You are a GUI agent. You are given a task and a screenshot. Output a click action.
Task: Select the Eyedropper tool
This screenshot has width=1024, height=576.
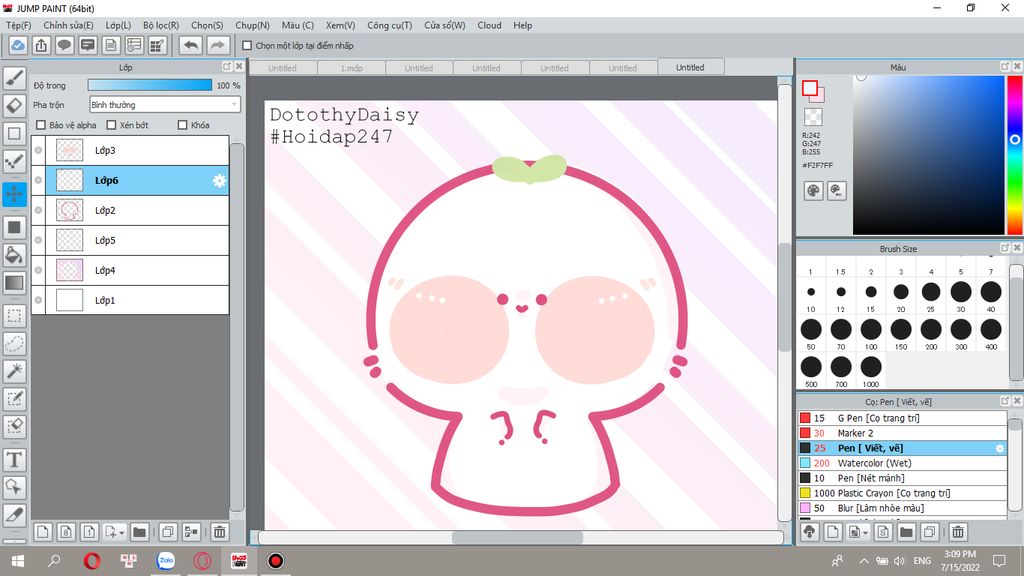click(14, 515)
